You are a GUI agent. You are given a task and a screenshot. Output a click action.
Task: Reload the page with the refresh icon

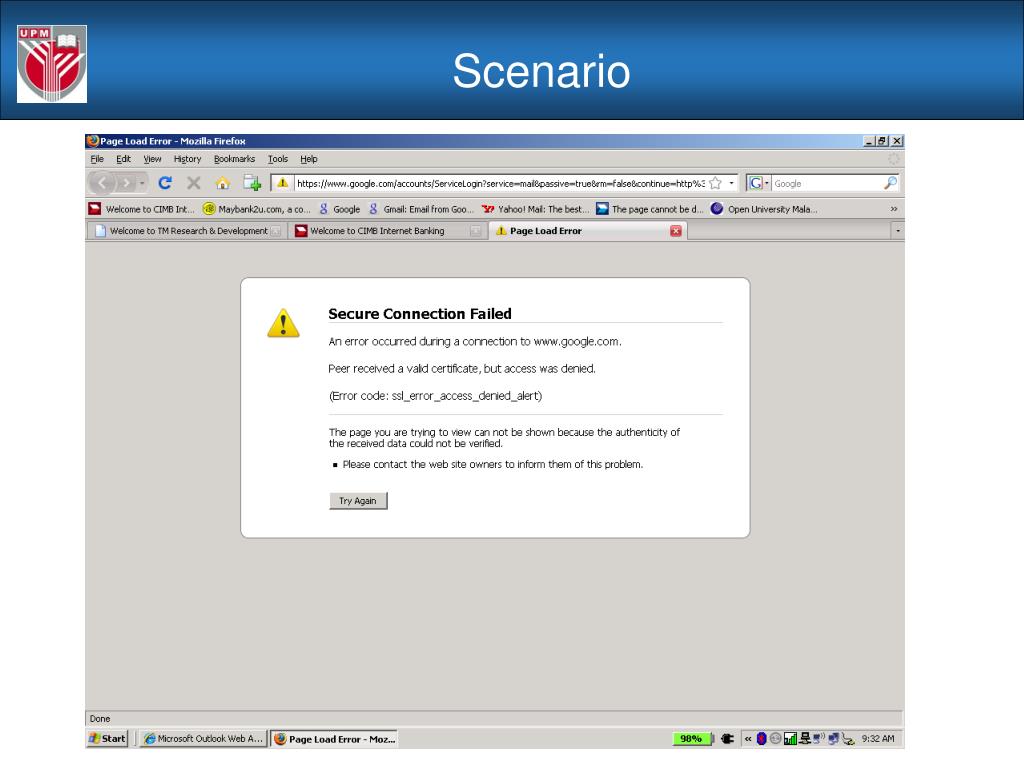(x=165, y=183)
